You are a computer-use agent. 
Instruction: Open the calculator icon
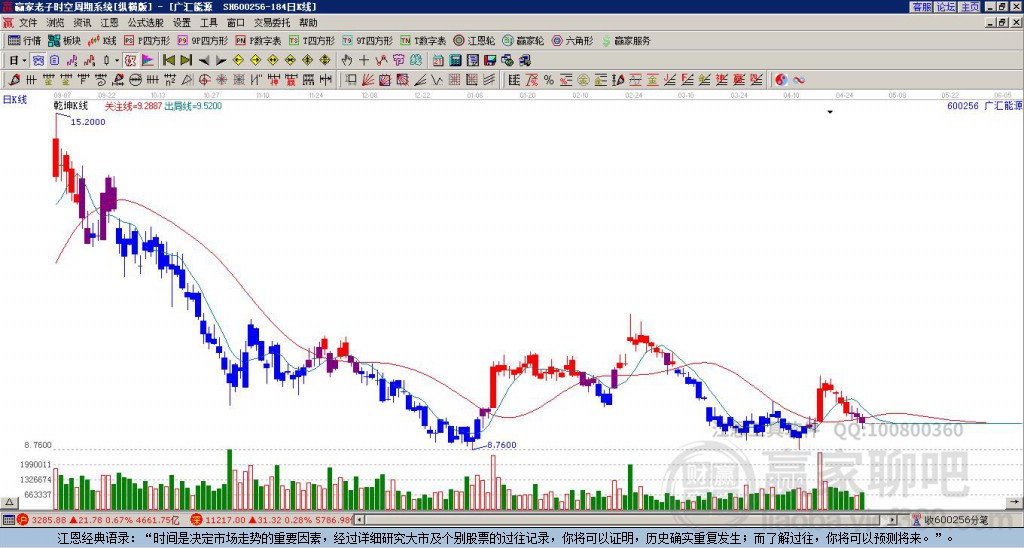(455, 61)
